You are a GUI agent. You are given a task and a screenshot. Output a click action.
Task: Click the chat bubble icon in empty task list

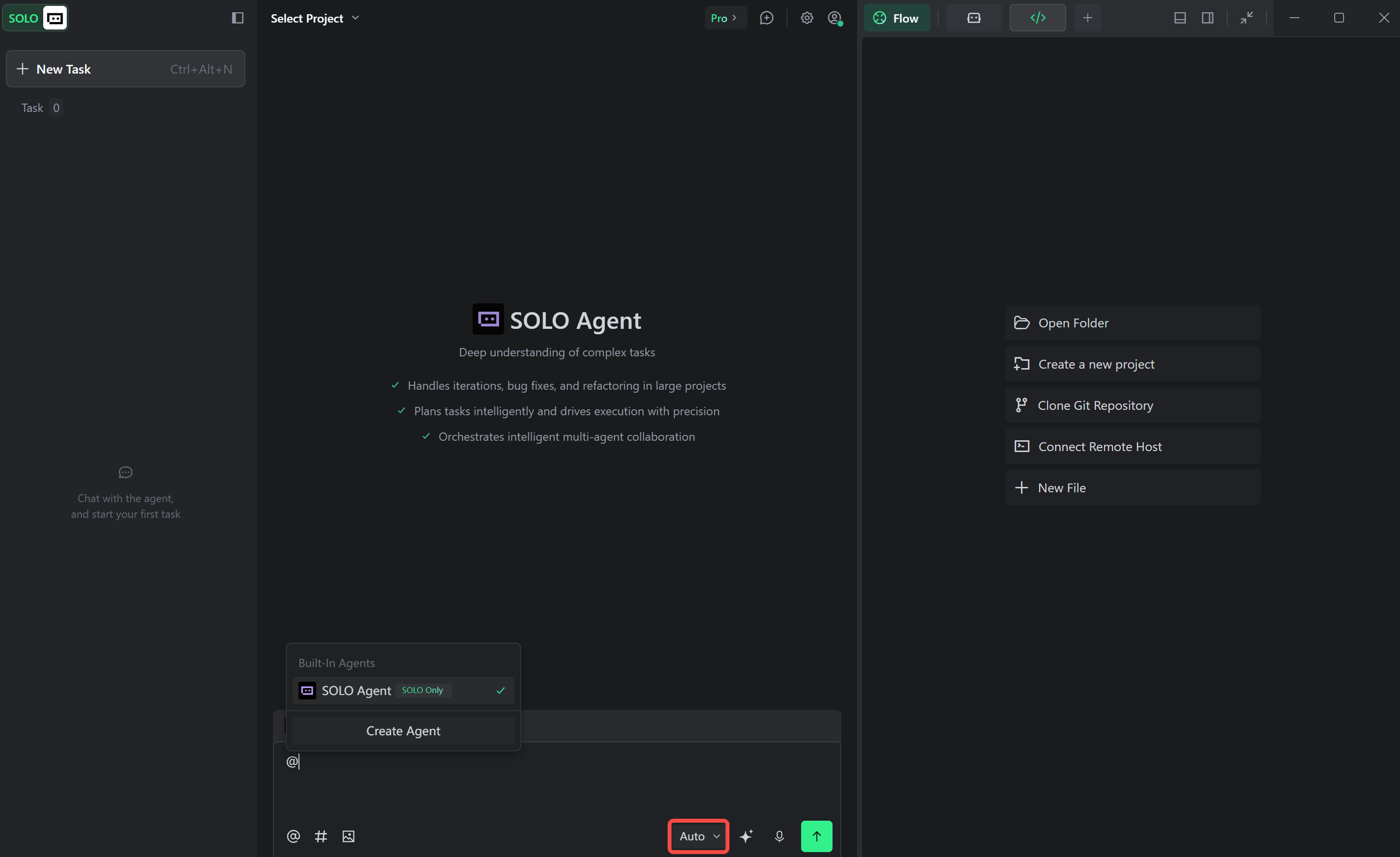coord(126,472)
